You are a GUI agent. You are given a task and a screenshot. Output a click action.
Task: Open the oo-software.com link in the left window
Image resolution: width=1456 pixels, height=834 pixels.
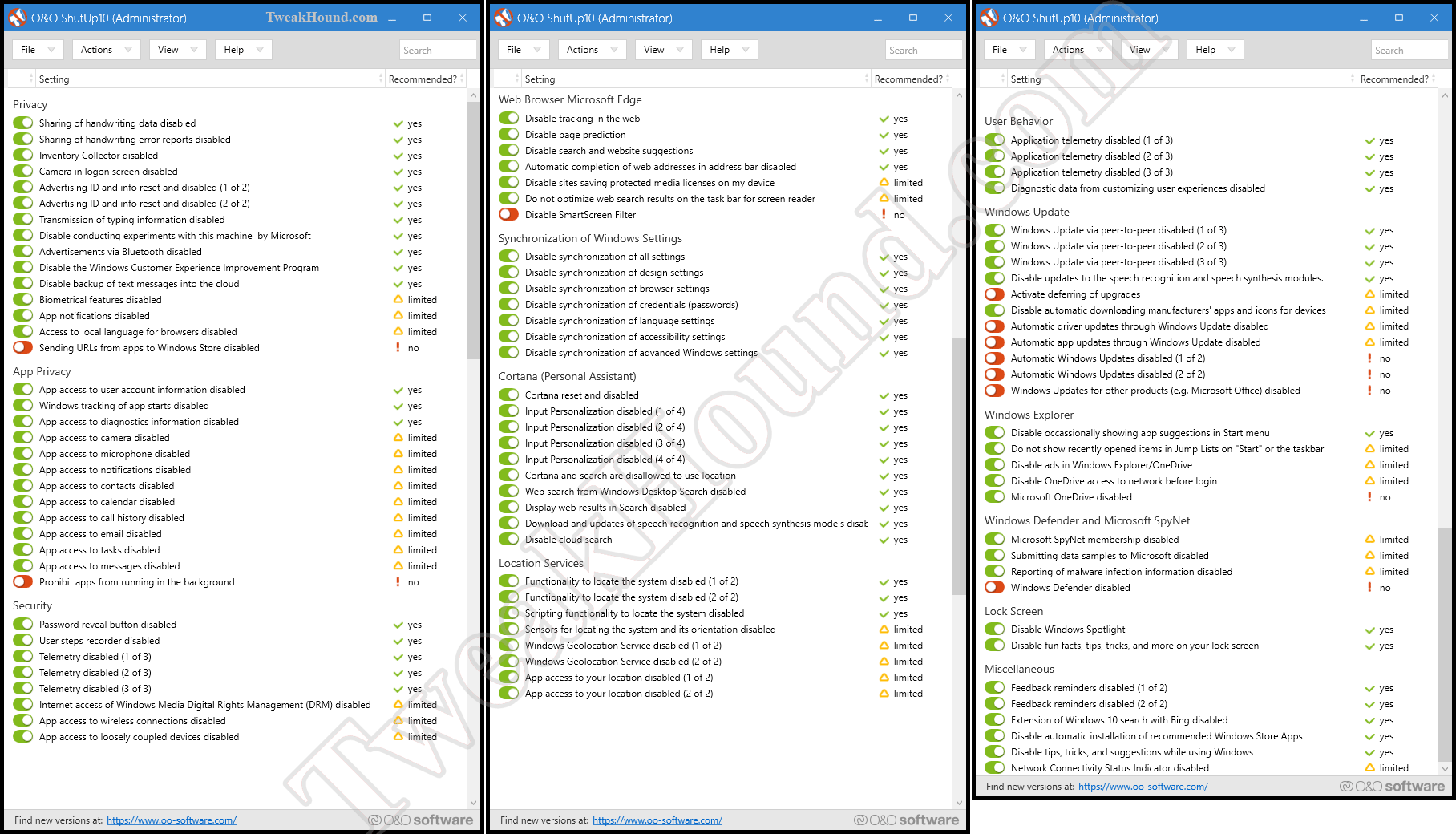click(172, 820)
